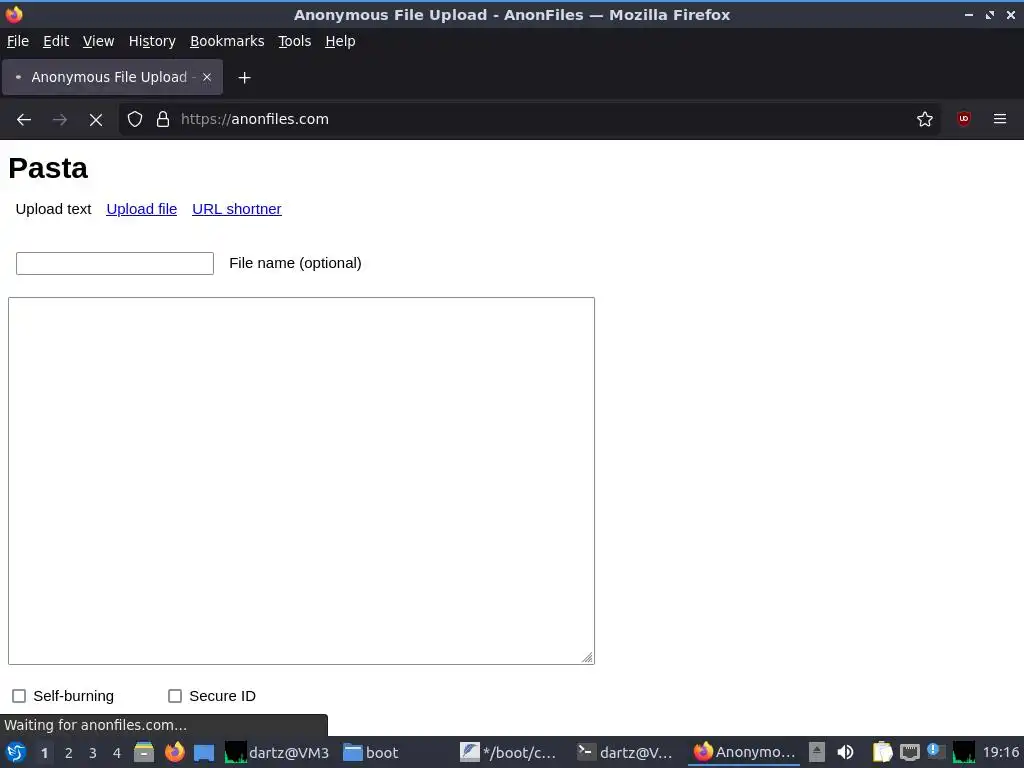Open the uBlock Origin extension

pyautogui.click(x=963, y=119)
